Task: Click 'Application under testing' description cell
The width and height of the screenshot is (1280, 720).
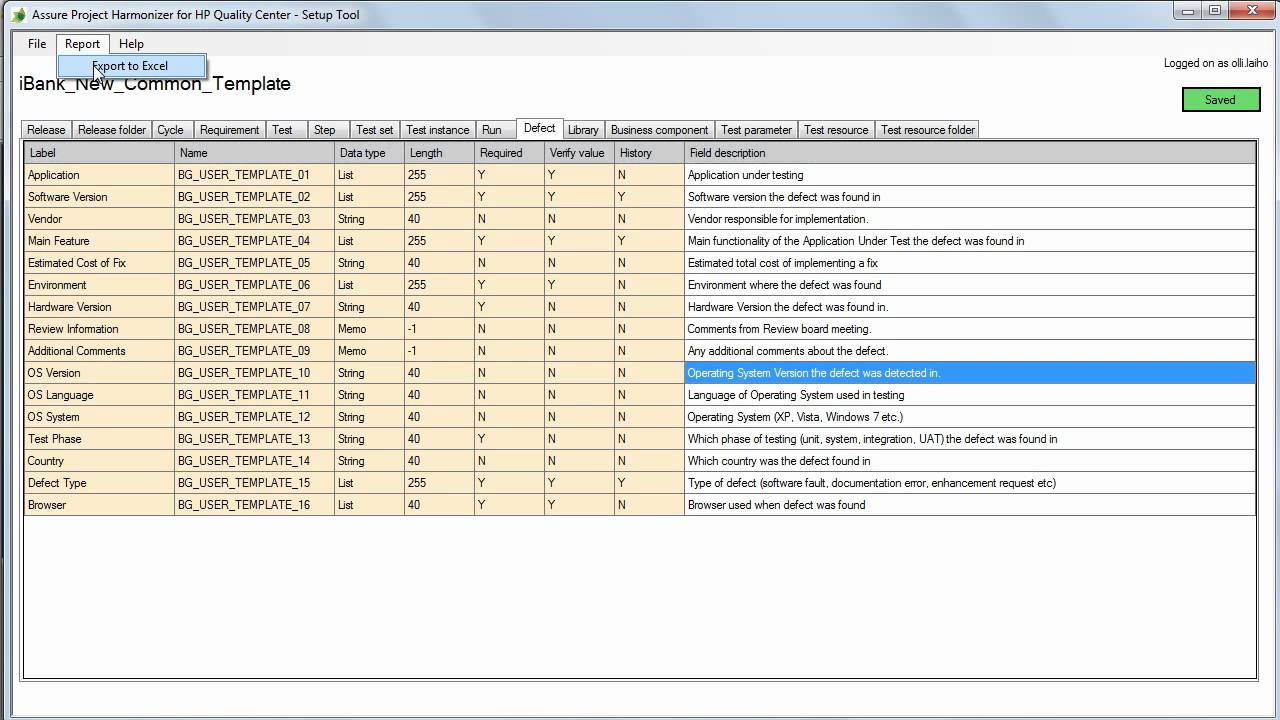Action: point(970,175)
